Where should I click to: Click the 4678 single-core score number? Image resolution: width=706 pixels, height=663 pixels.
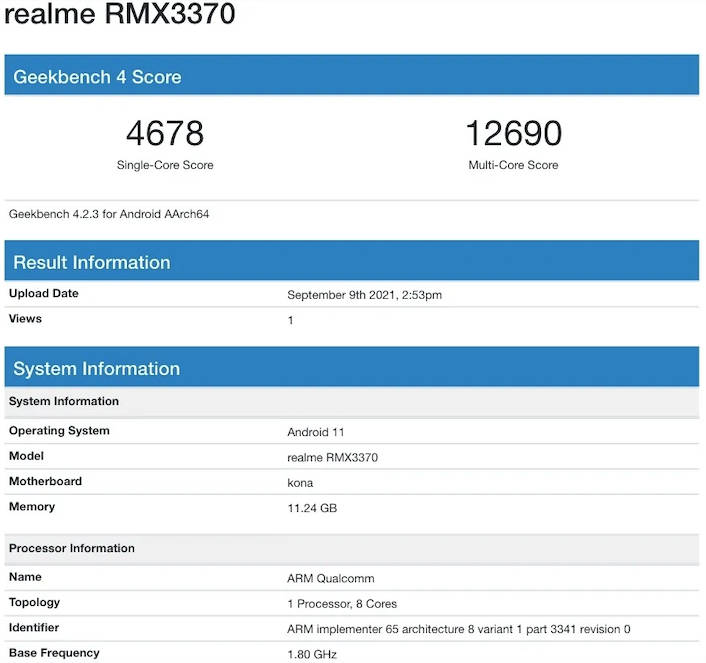pyautogui.click(x=165, y=133)
